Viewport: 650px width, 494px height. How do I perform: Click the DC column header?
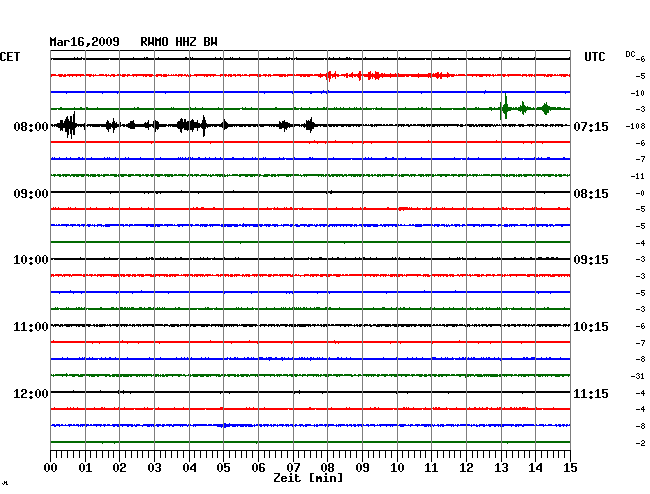pos(630,54)
